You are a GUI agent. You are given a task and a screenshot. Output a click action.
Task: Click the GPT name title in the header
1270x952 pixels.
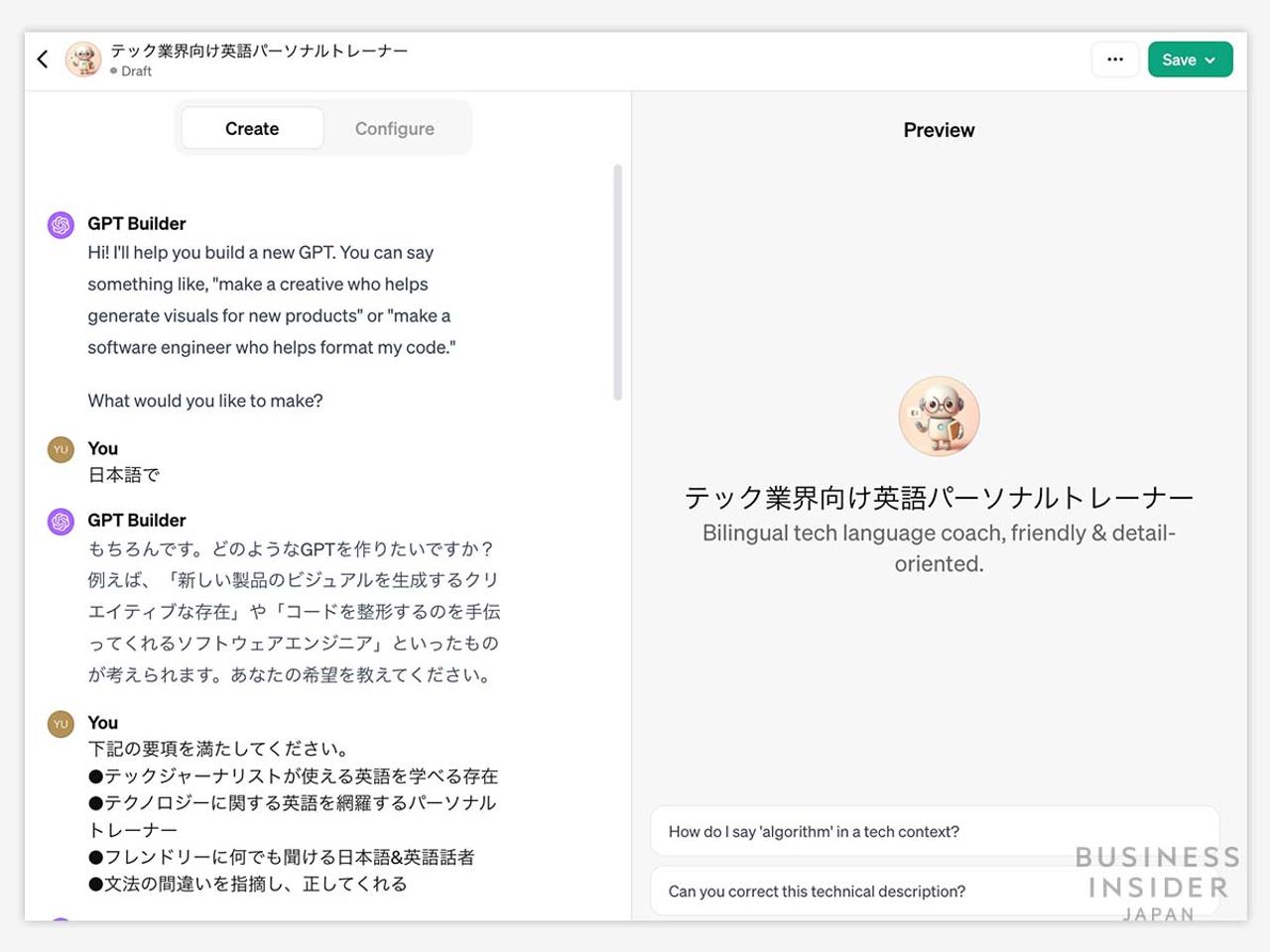tap(259, 51)
